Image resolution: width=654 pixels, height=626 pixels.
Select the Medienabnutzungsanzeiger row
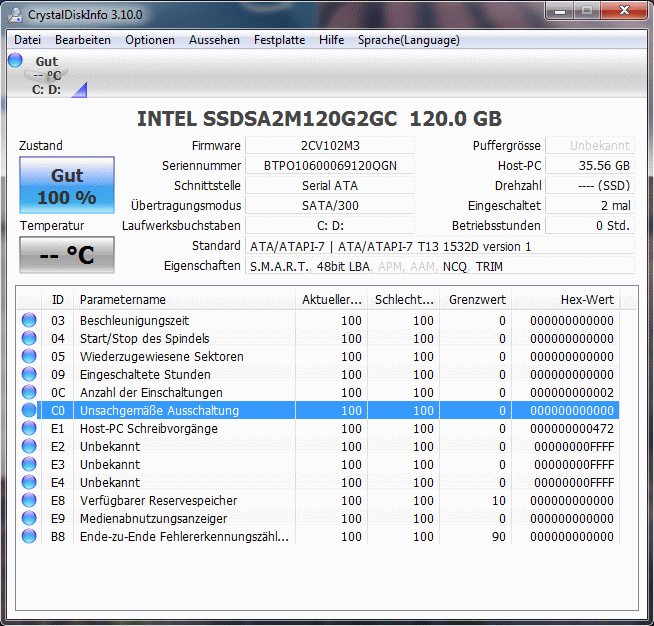(318, 518)
